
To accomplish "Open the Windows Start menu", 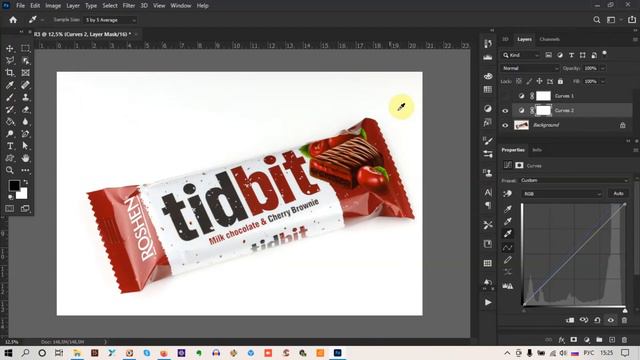I will [x=8, y=353].
